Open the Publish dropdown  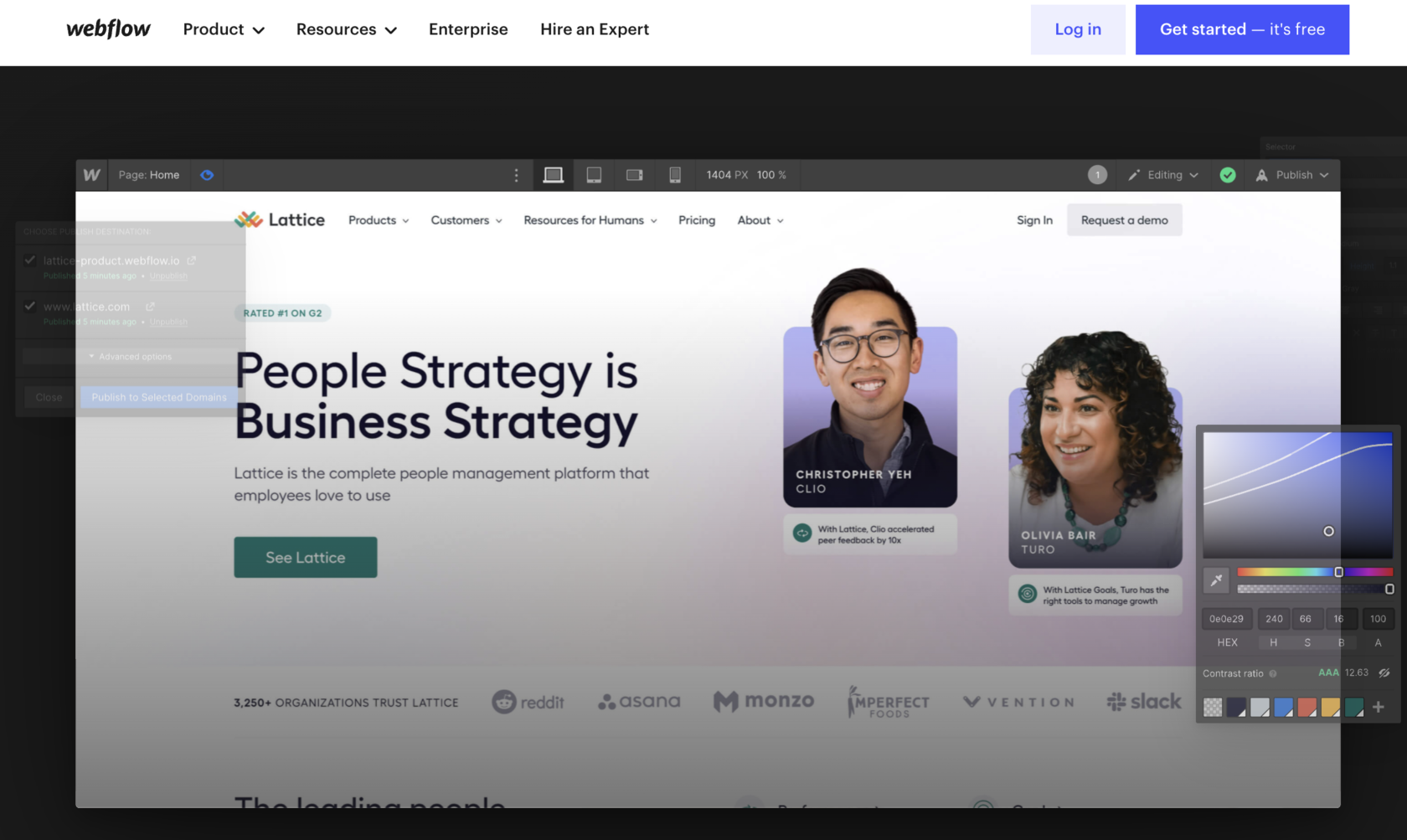coord(1293,175)
